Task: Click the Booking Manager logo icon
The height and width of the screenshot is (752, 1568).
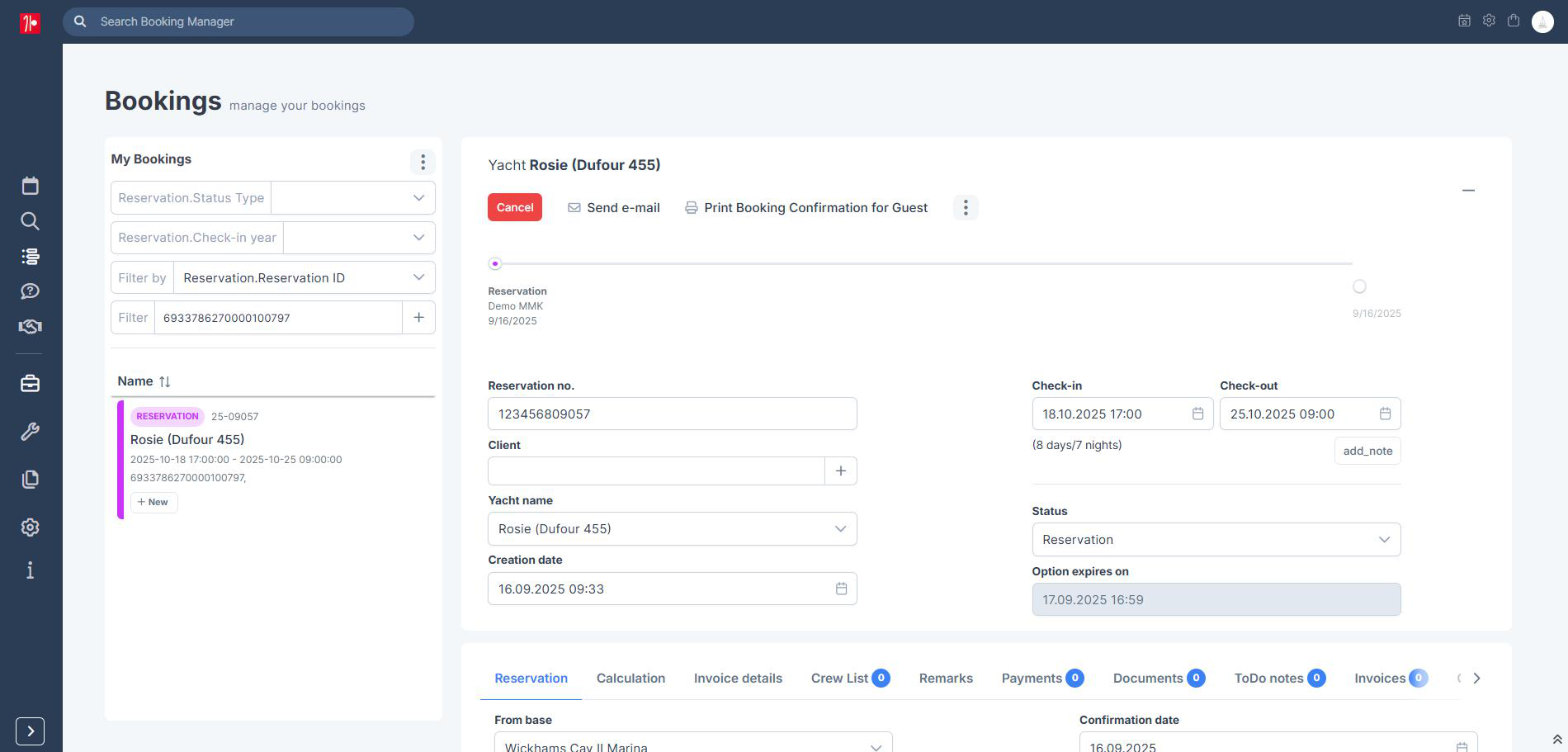Action: click(30, 23)
